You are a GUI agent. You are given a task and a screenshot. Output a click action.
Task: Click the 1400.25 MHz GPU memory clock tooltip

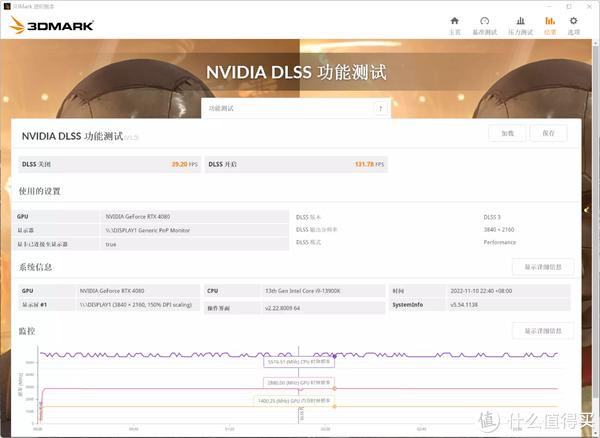click(294, 401)
